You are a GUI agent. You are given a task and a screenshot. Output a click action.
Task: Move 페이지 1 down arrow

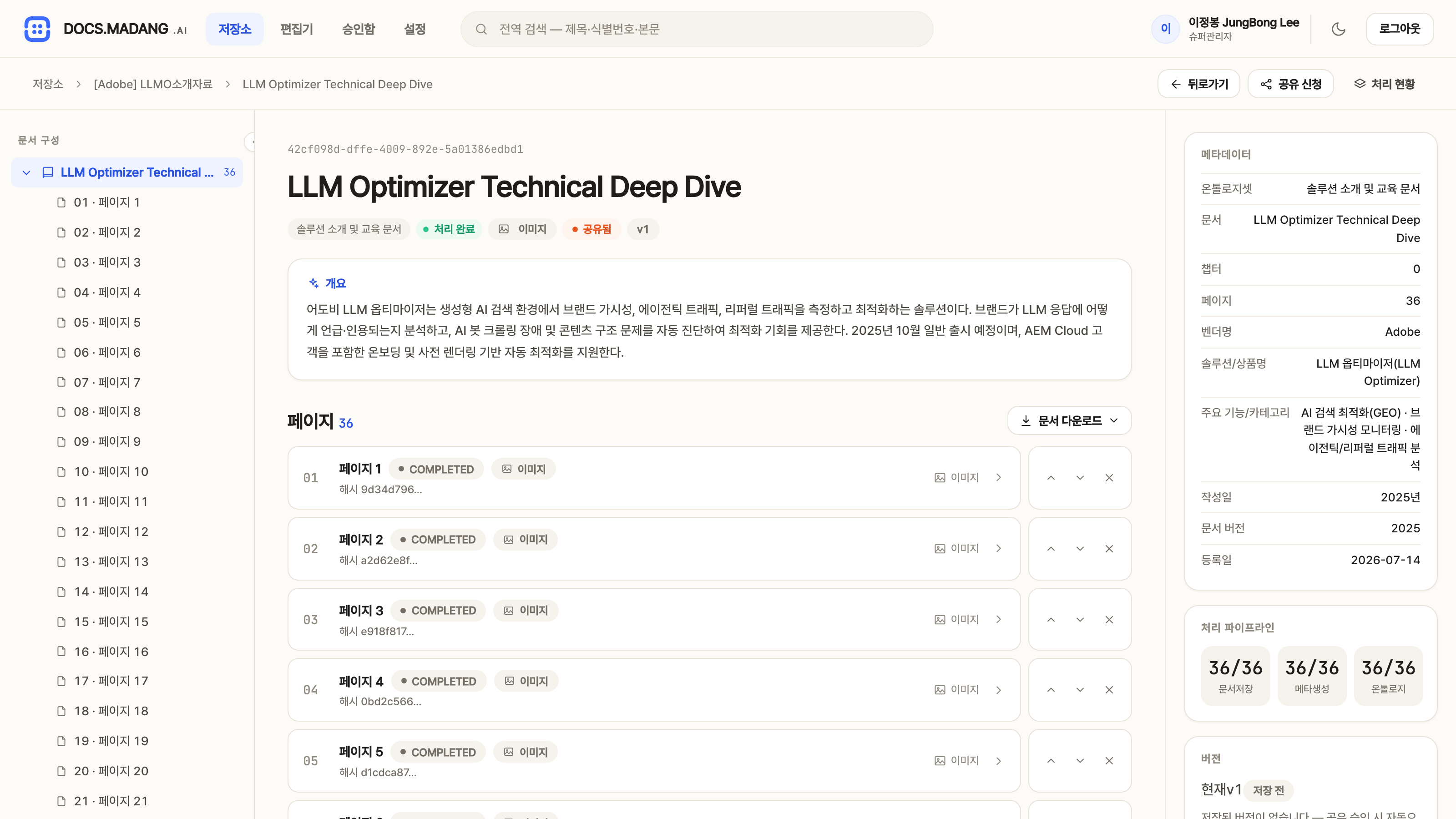[x=1080, y=478]
